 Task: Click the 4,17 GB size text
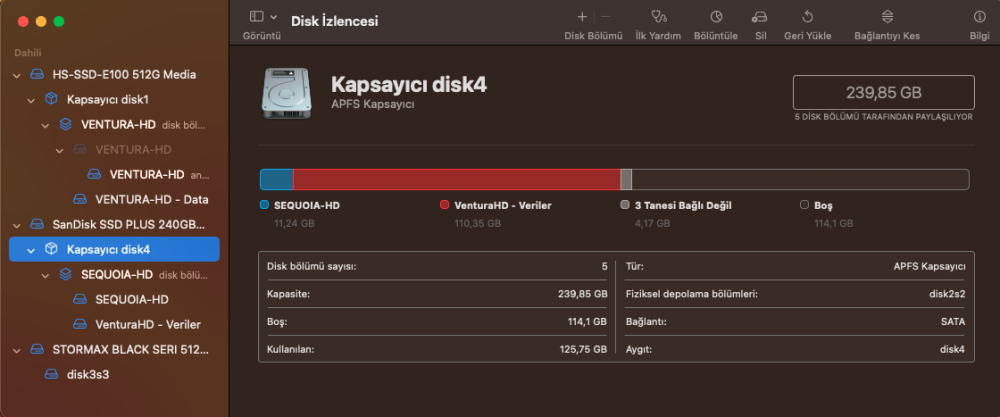tap(652, 223)
